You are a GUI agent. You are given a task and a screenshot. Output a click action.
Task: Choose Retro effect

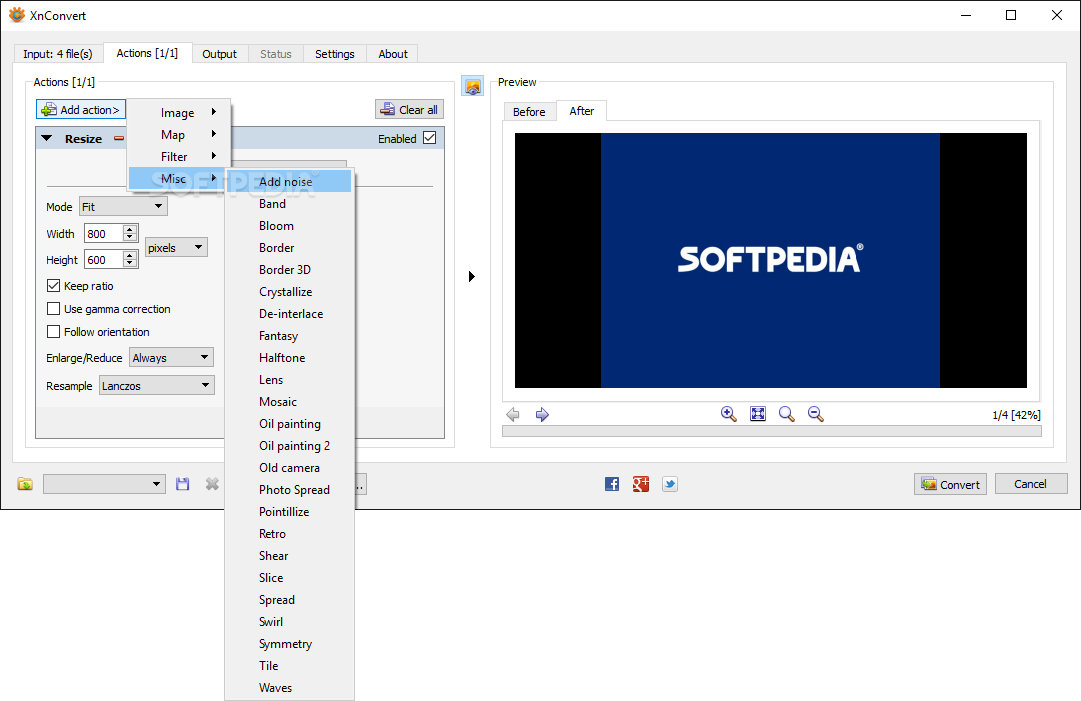tap(290, 534)
